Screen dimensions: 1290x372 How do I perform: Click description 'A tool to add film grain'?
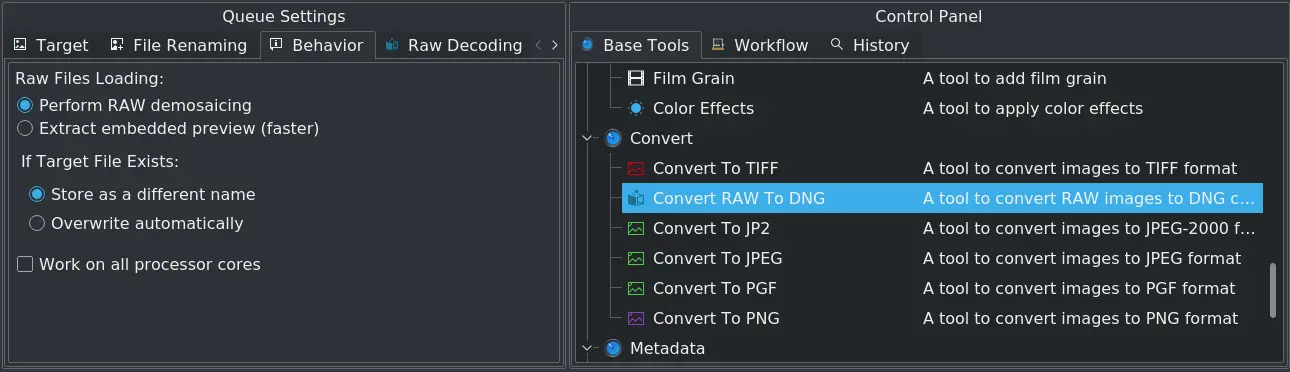point(1015,78)
